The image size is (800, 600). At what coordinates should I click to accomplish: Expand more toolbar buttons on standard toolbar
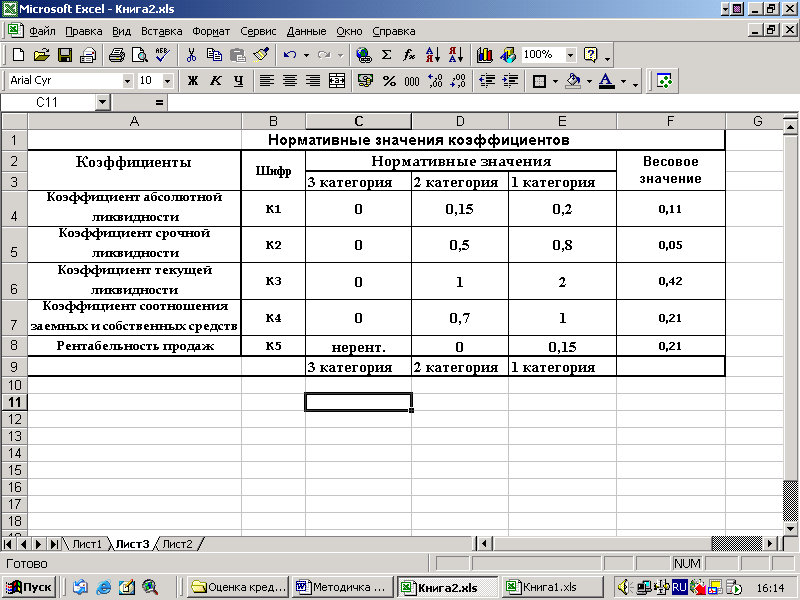[607, 59]
